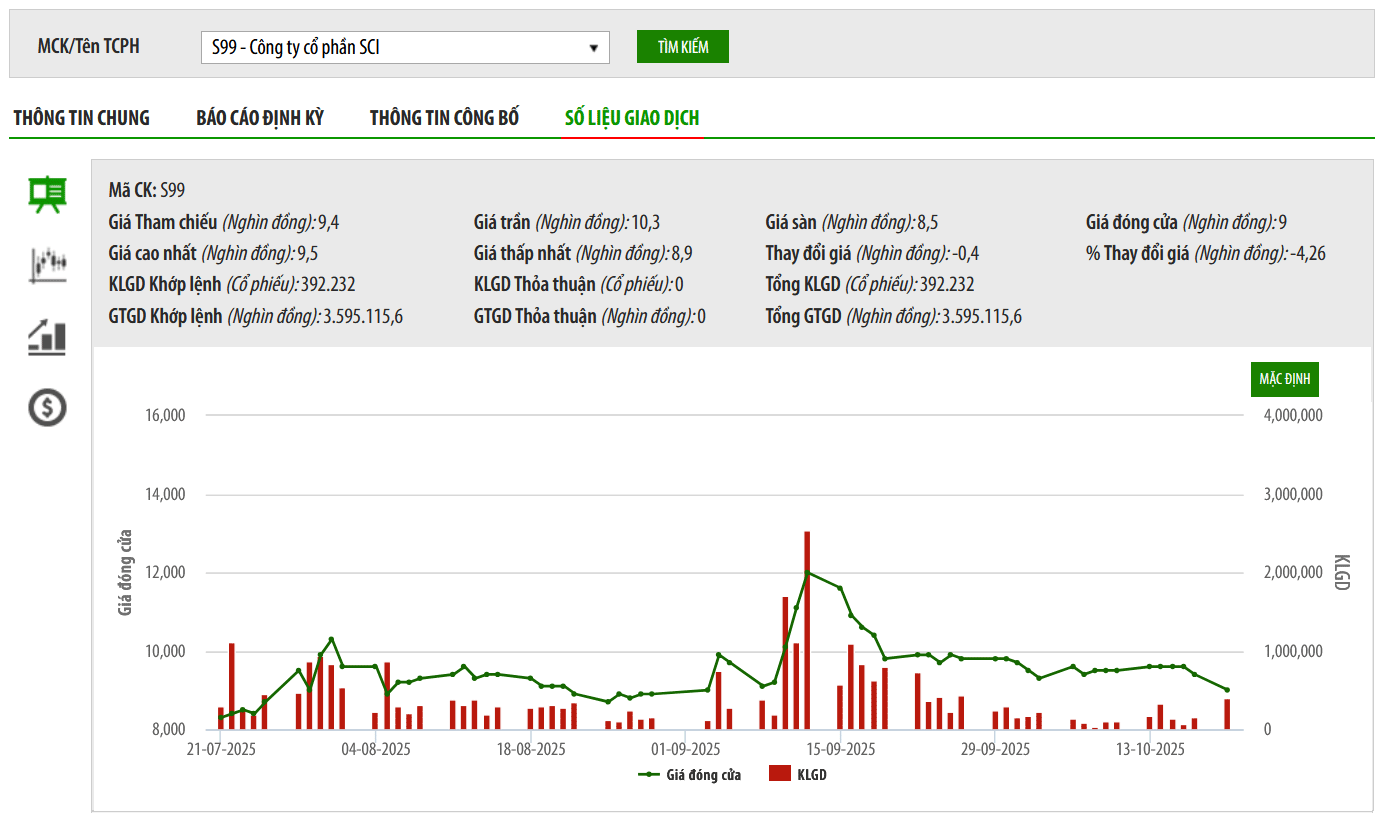Click the last data point on green line
1377x813 pixels.
(1227, 690)
